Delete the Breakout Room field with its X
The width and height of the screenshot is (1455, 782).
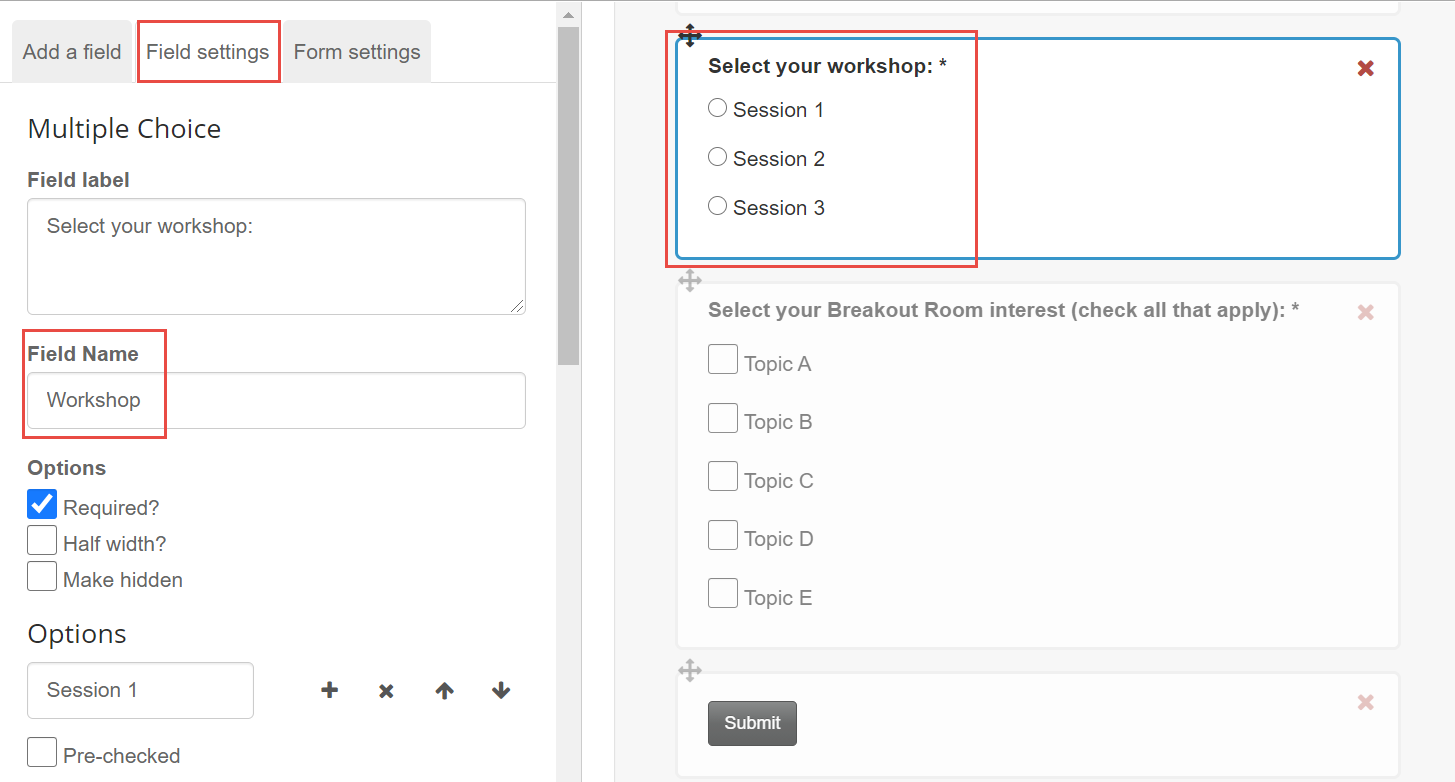click(1365, 312)
